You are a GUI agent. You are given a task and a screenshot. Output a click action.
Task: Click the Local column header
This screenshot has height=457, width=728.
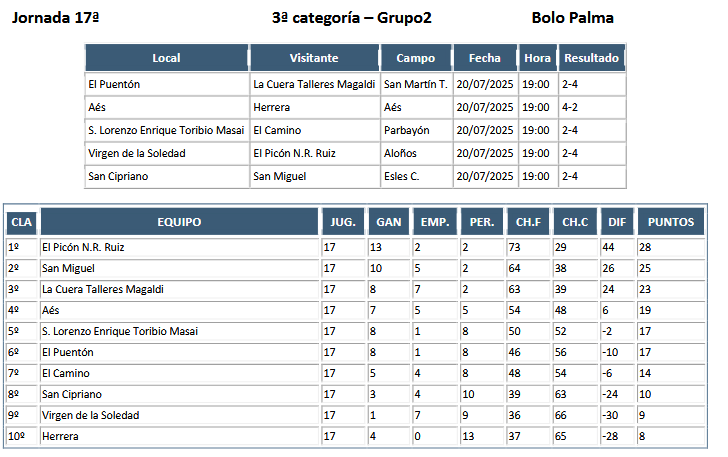point(166,58)
